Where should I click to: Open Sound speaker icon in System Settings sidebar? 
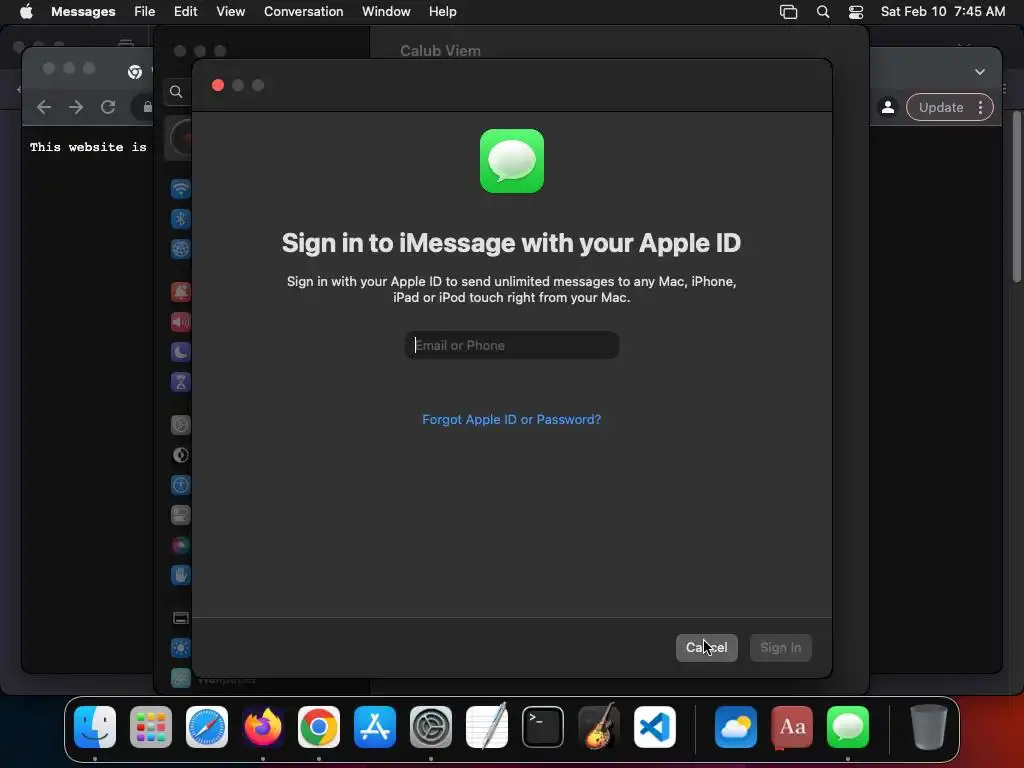click(181, 321)
